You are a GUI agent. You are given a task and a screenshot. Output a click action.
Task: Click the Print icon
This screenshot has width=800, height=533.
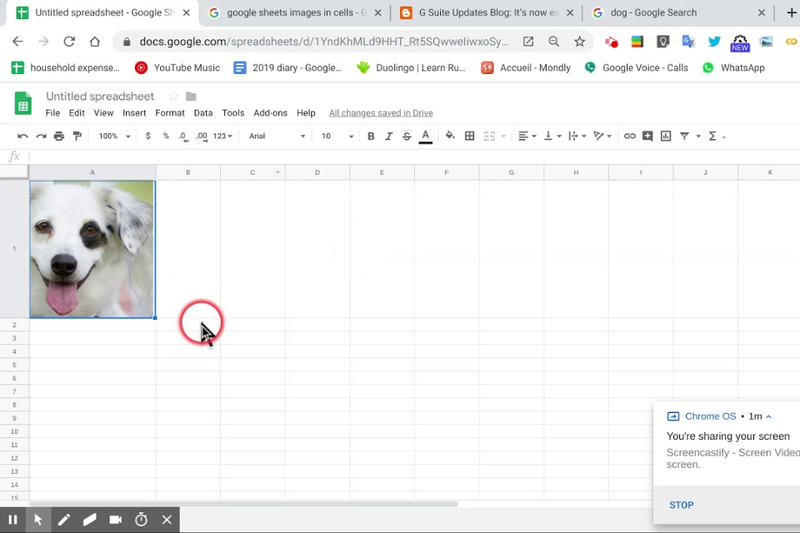pyautogui.click(x=59, y=136)
